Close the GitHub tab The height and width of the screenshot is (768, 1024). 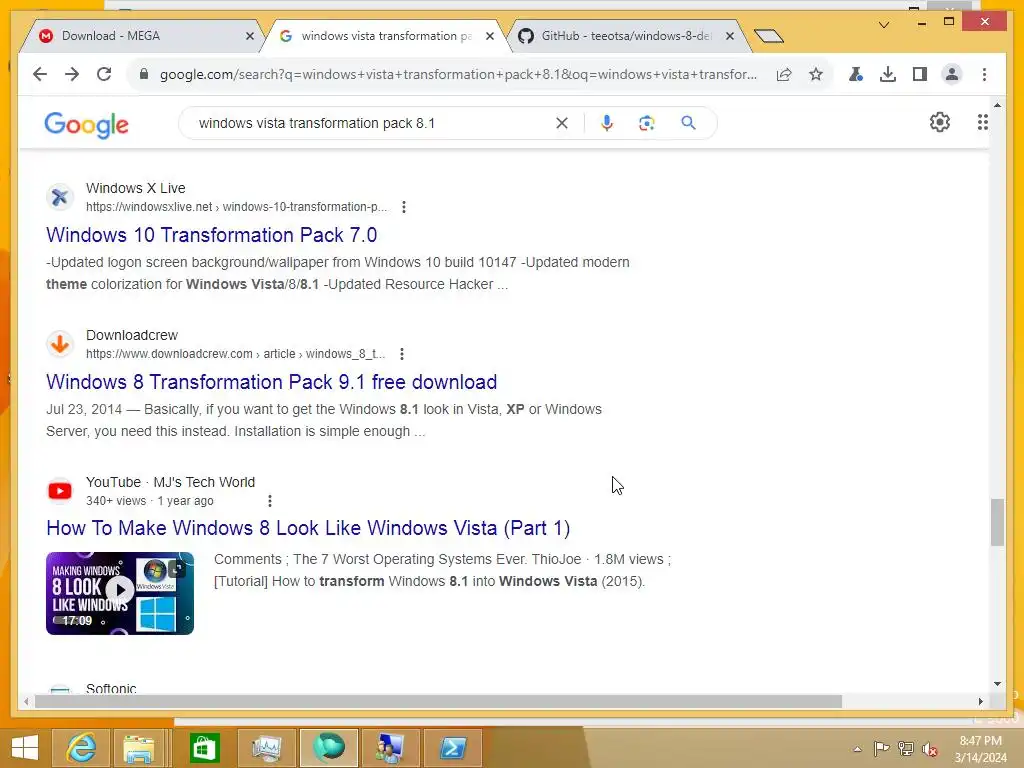coord(730,37)
